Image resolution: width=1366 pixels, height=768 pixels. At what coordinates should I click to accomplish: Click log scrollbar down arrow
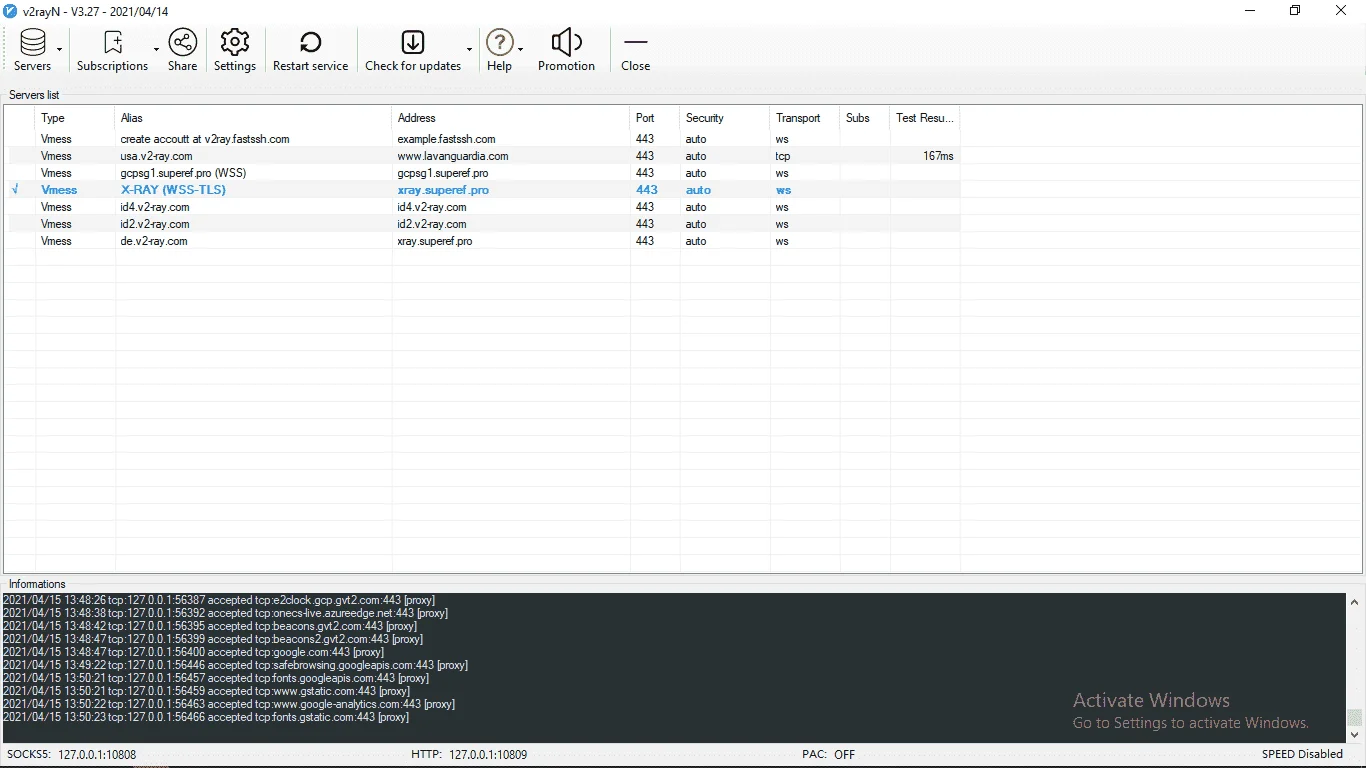coord(1355,735)
